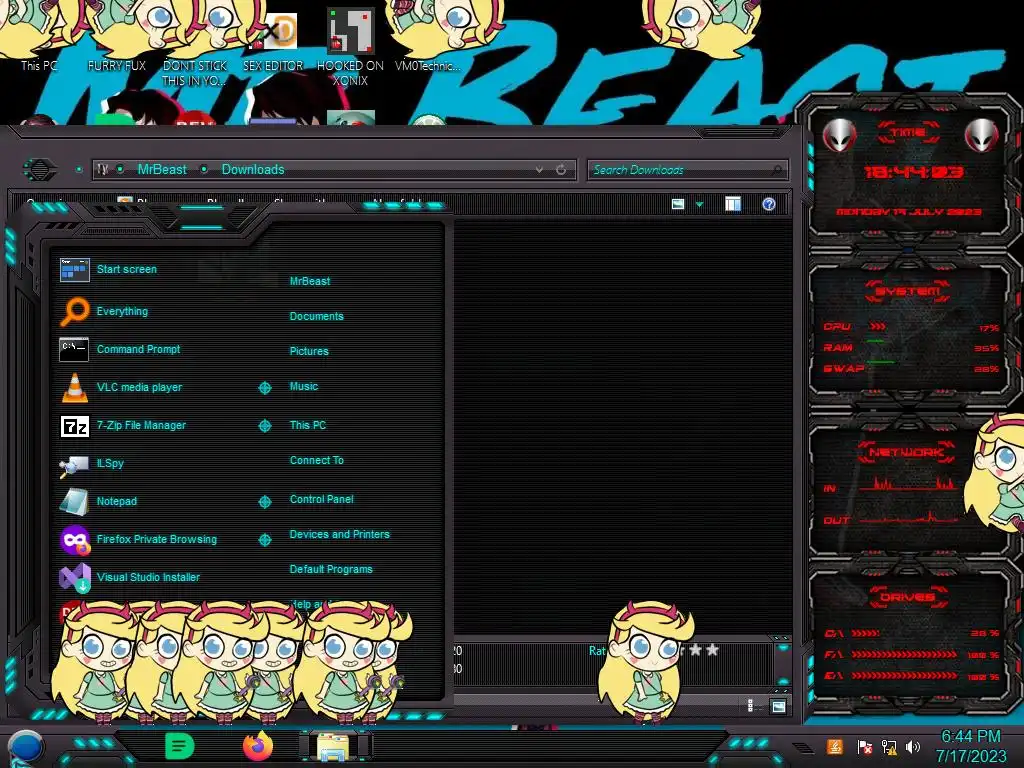Focus the Search Downloads field
Image resolution: width=1024 pixels, height=768 pixels.
687,170
